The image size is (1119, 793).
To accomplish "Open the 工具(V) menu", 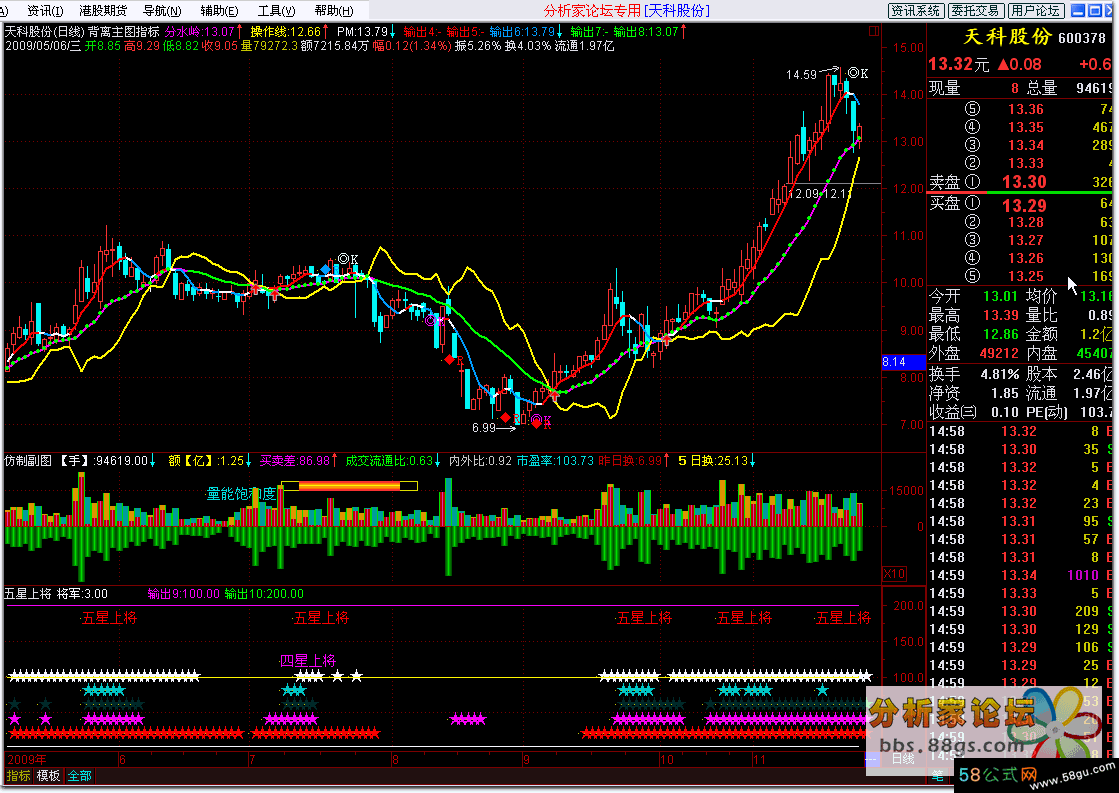I will 276,11.
